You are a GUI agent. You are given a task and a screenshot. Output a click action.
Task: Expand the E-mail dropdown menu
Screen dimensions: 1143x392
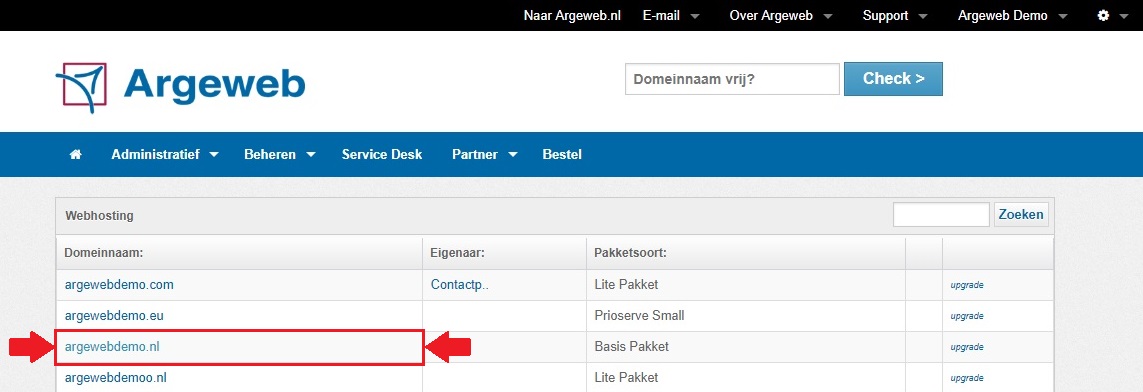671,15
